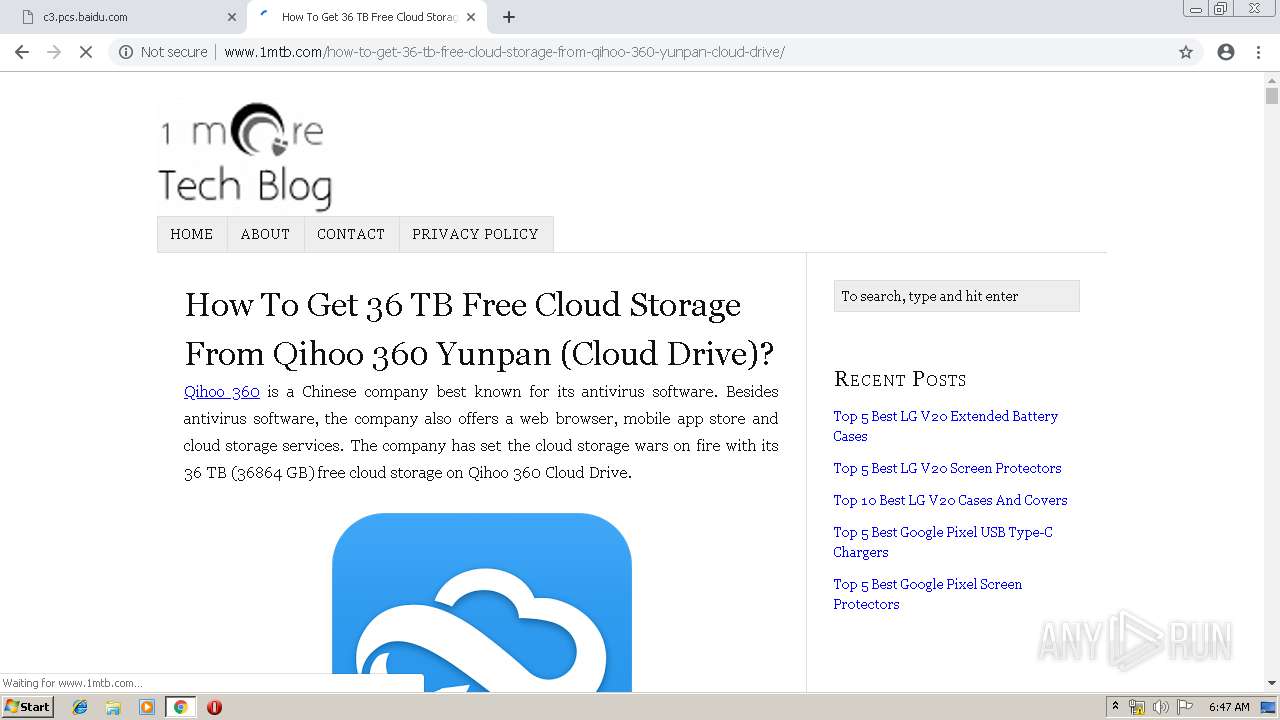Focus the blog search field

tap(956, 296)
